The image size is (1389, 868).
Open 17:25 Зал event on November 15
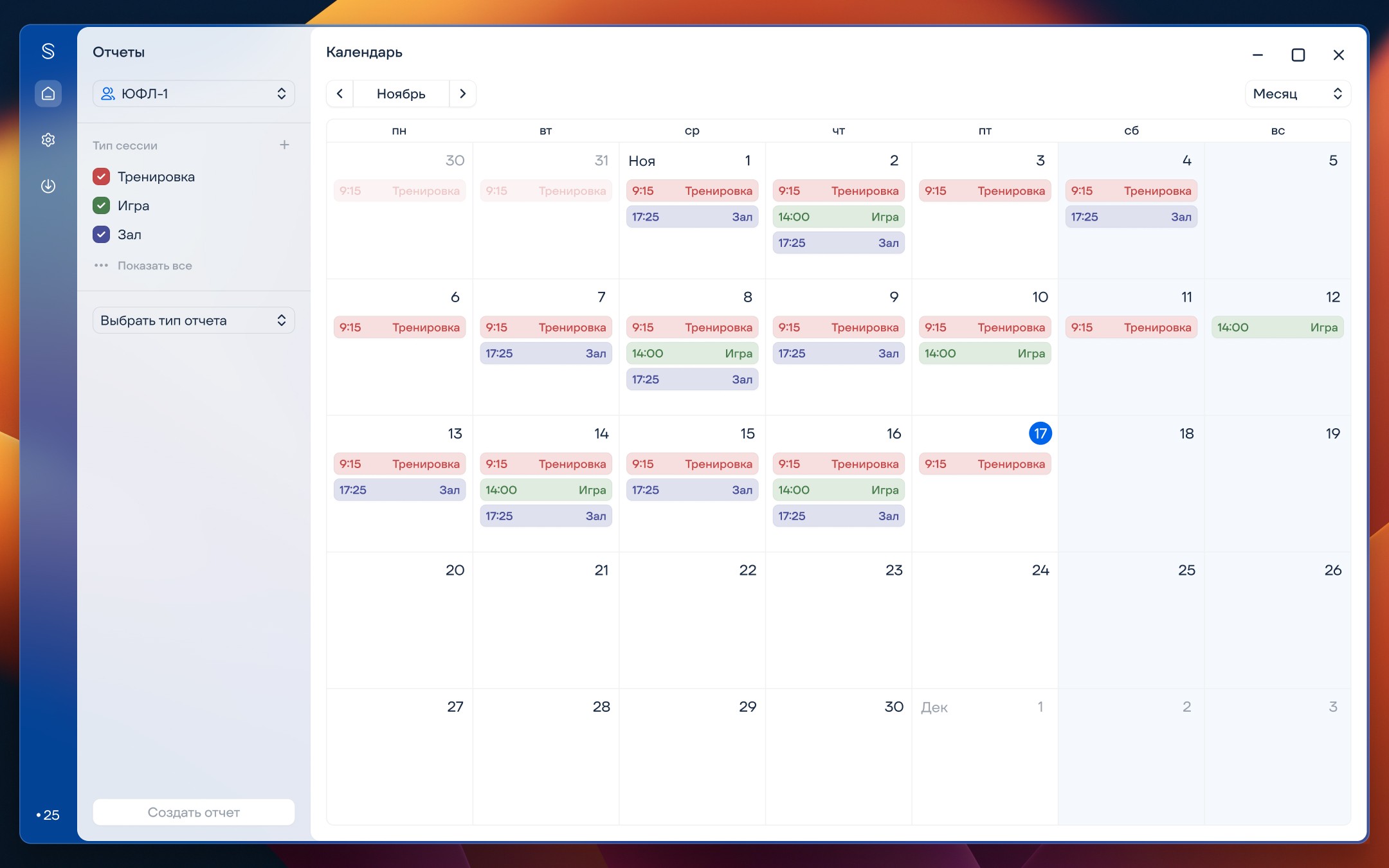692,490
